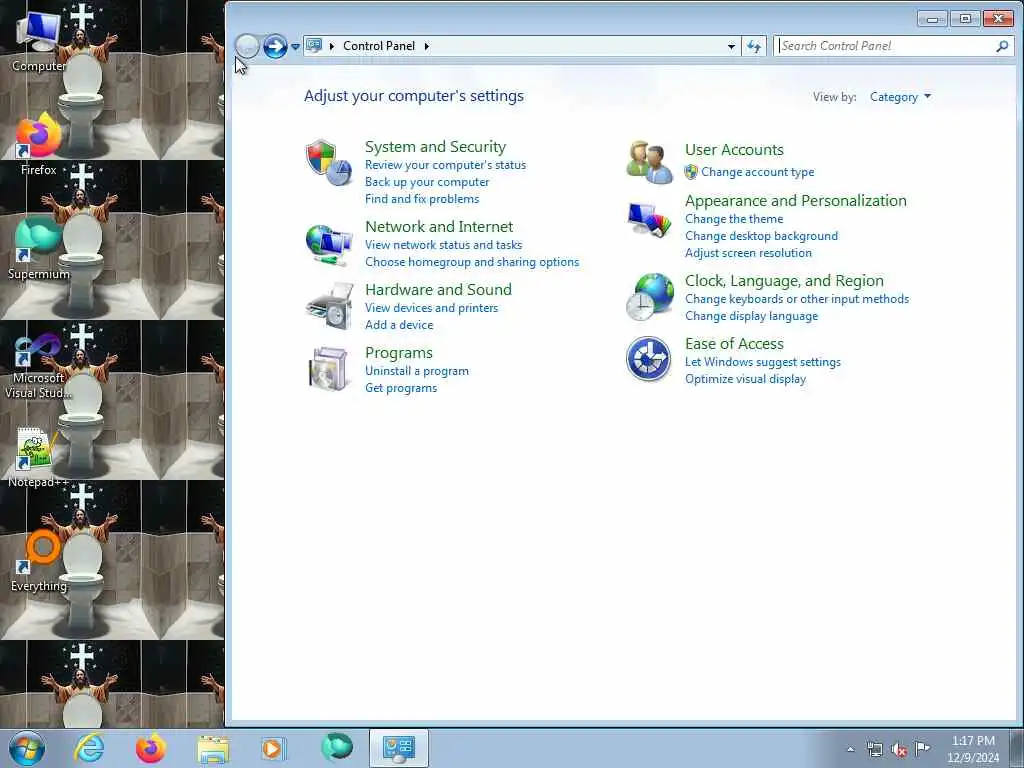The height and width of the screenshot is (768, 1024).
Task: Open the Programs heading link
Action: (x=399, y=353)
